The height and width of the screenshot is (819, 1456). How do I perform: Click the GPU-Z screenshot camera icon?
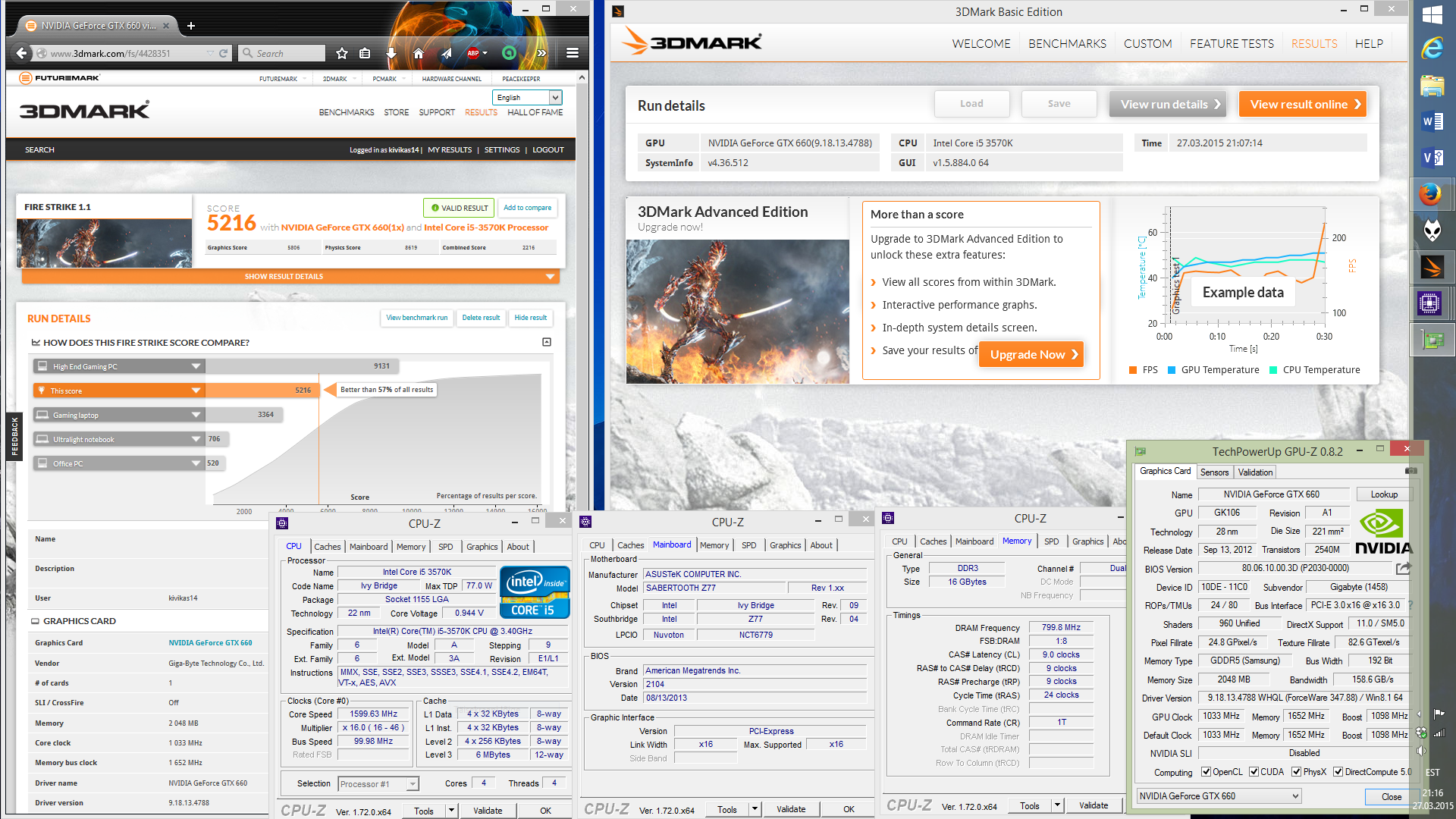coord(1410,471)
